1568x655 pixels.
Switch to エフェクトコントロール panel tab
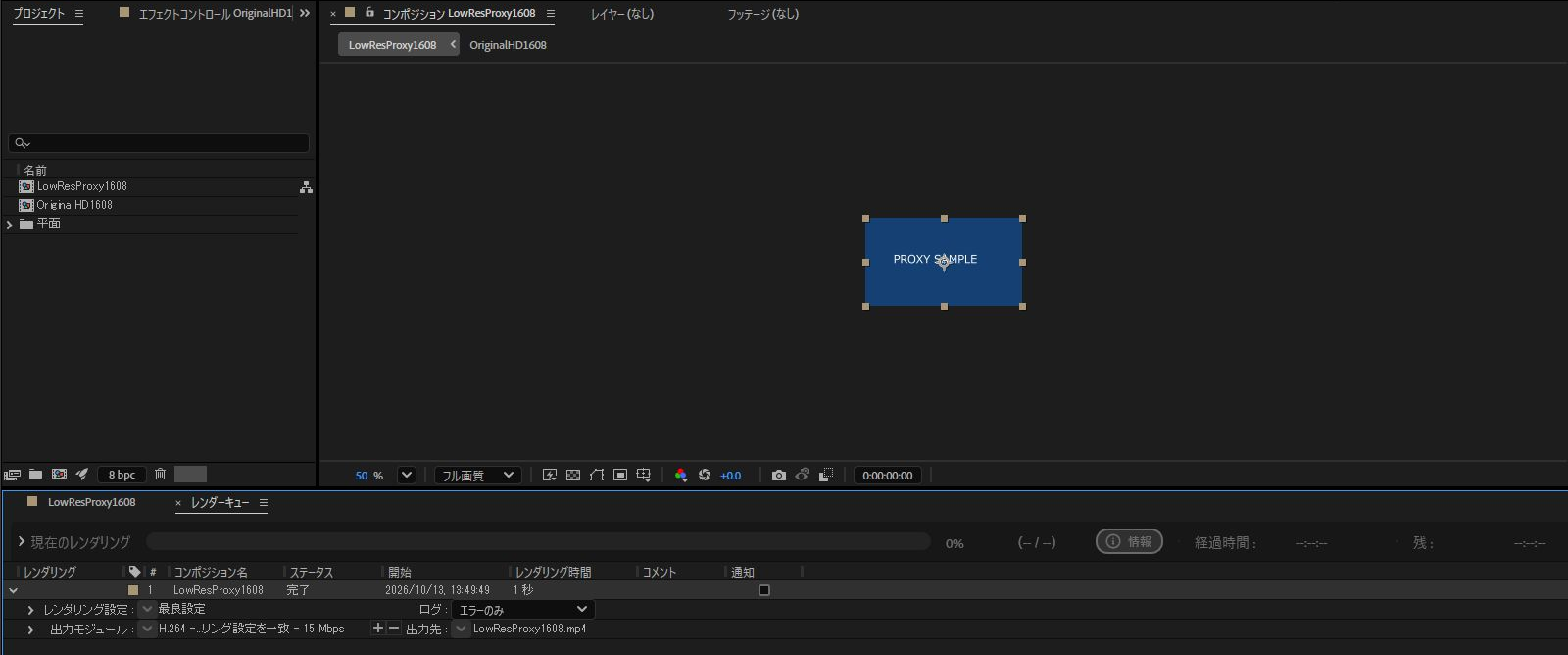coord(215,14)
